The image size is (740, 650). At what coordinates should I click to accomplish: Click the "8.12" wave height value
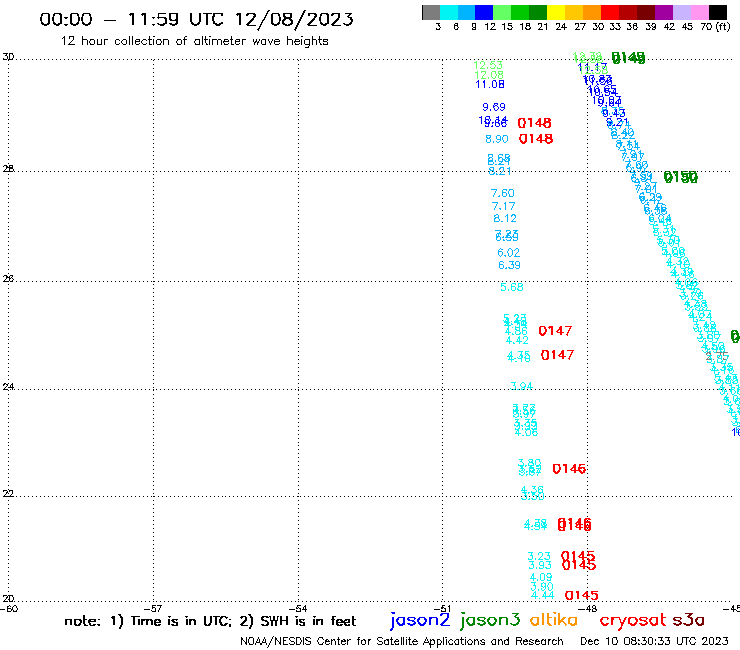[x=505, y=219]
